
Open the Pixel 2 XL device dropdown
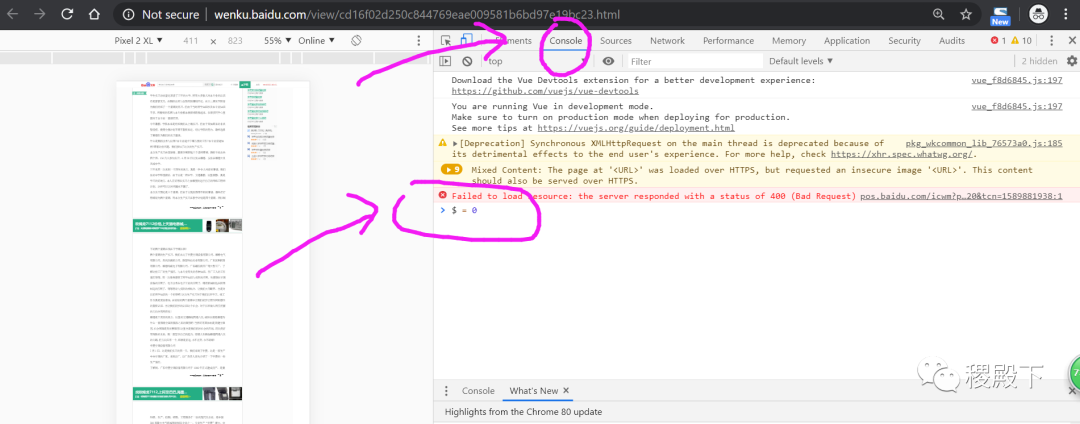click(x=138, y=41)
